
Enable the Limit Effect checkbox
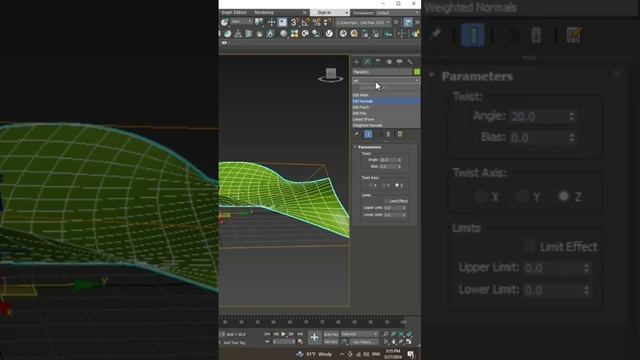click(x=386, y=201)
